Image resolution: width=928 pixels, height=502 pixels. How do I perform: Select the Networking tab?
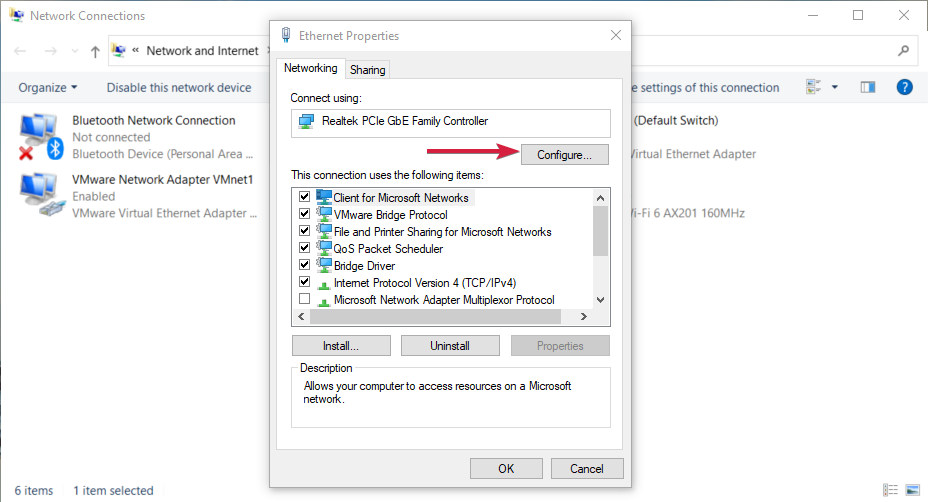coord(310,68)
